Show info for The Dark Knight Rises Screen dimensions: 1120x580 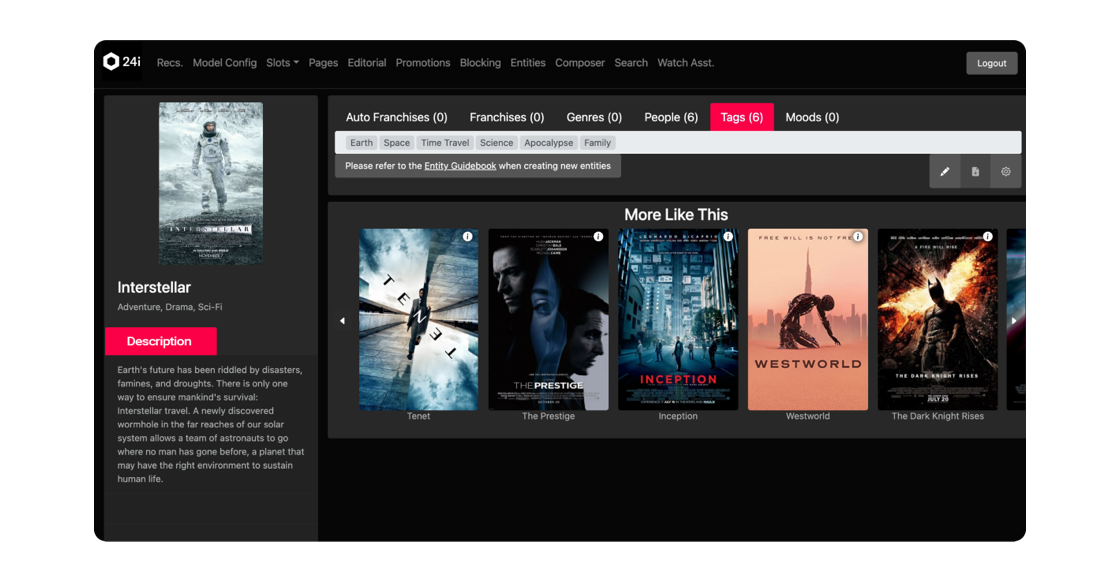987,237
